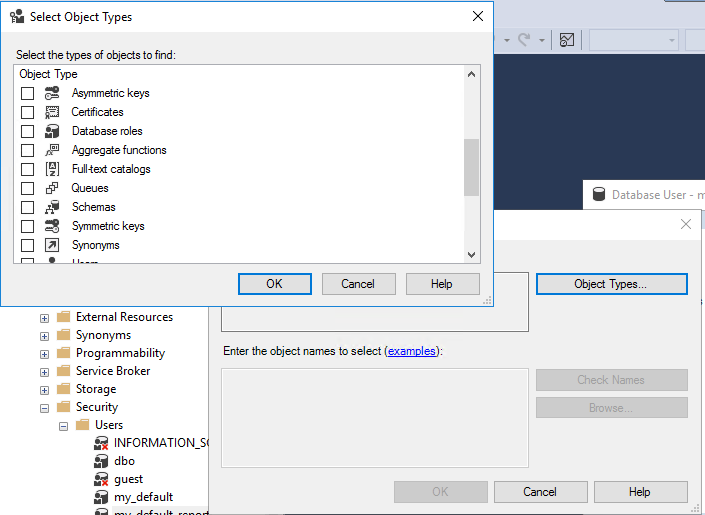The image size is (705, 515).
Task: Expand the Service Broker node
Action: pyautogui.click(x=44, y=371)
